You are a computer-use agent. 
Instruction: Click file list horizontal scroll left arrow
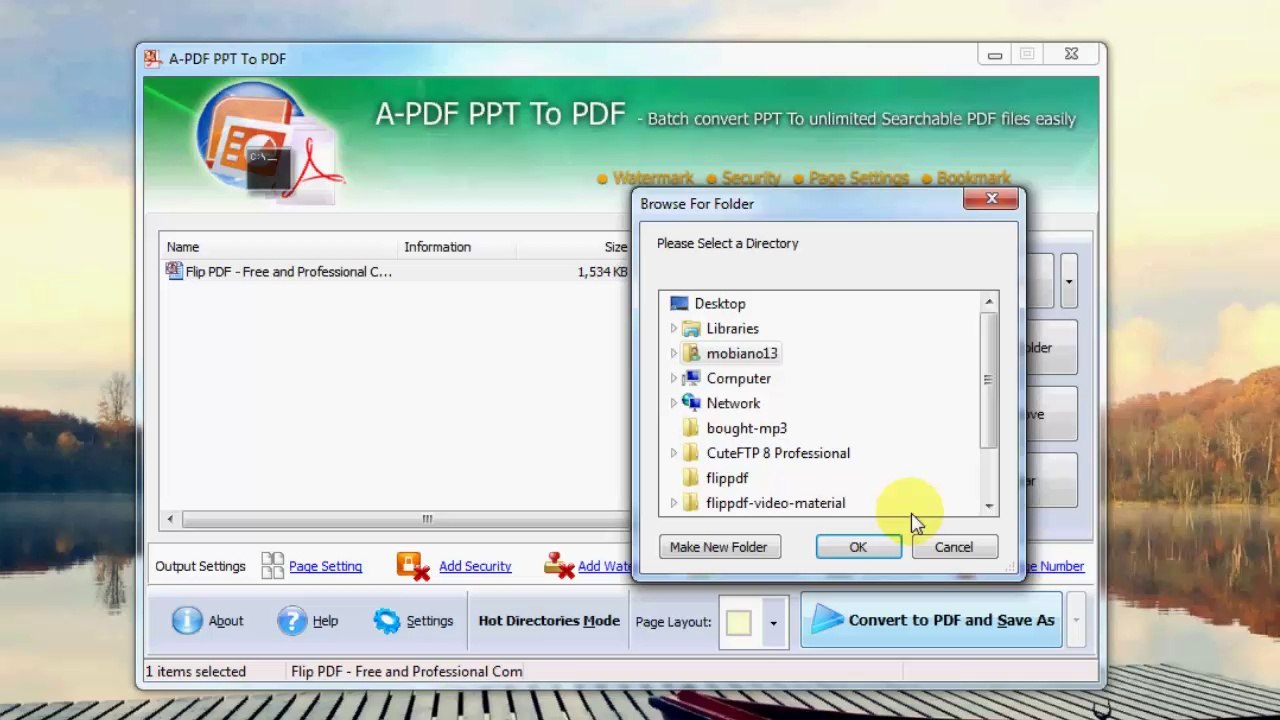coord(170,519)
